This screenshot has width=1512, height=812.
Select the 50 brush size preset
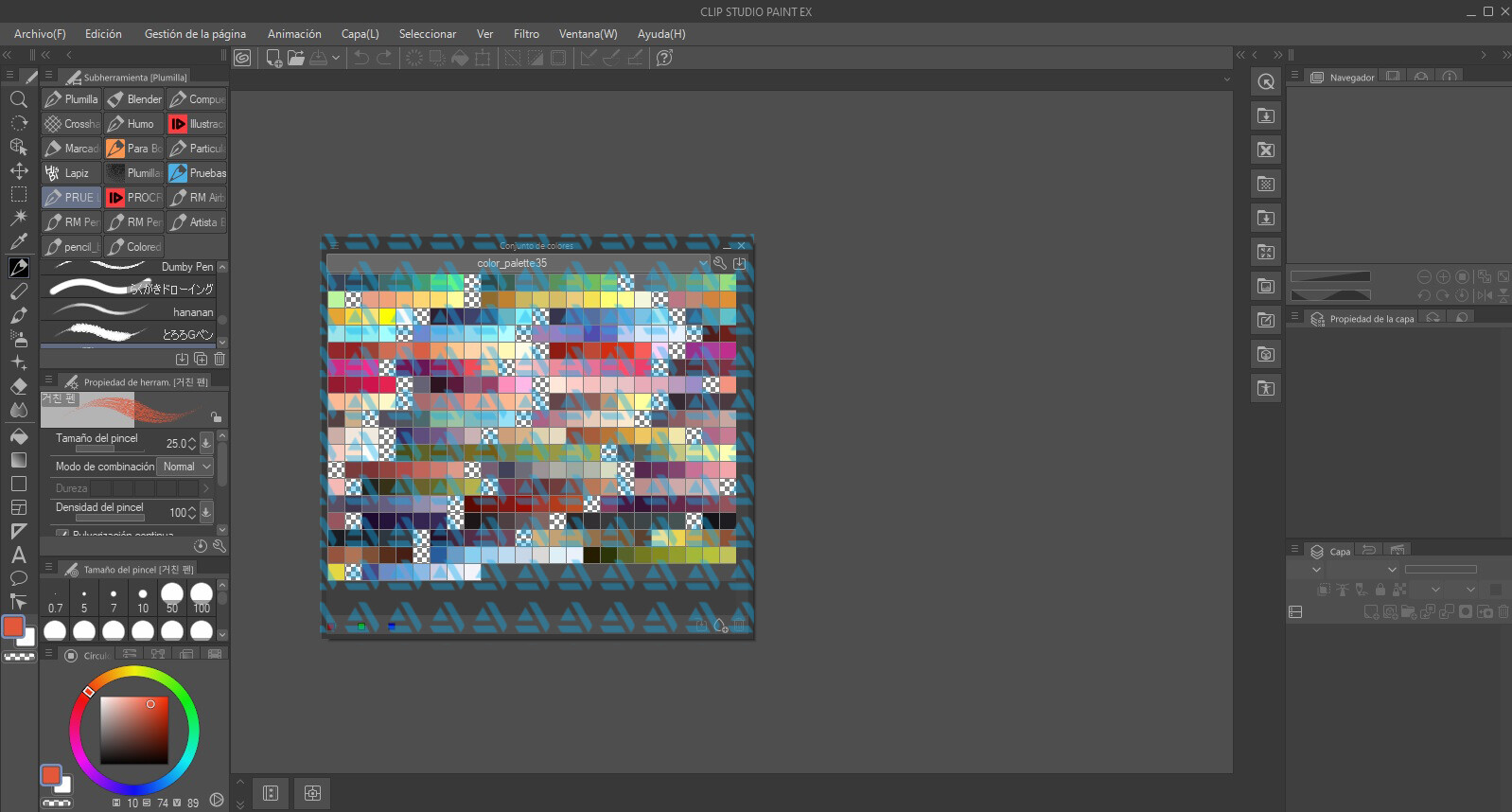click(172, 598)
